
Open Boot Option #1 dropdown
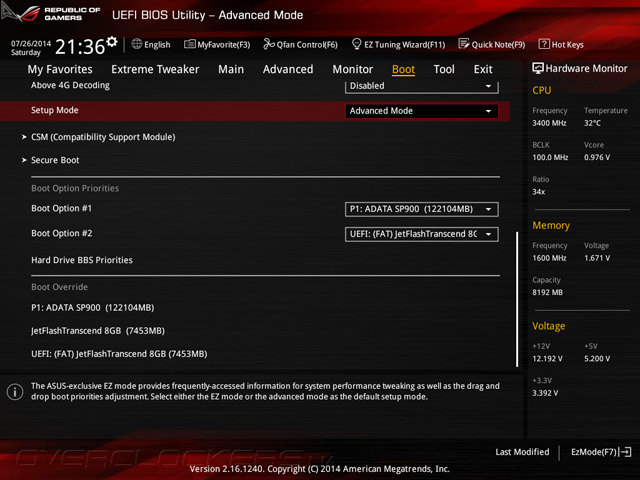click(x=422, y=209)
